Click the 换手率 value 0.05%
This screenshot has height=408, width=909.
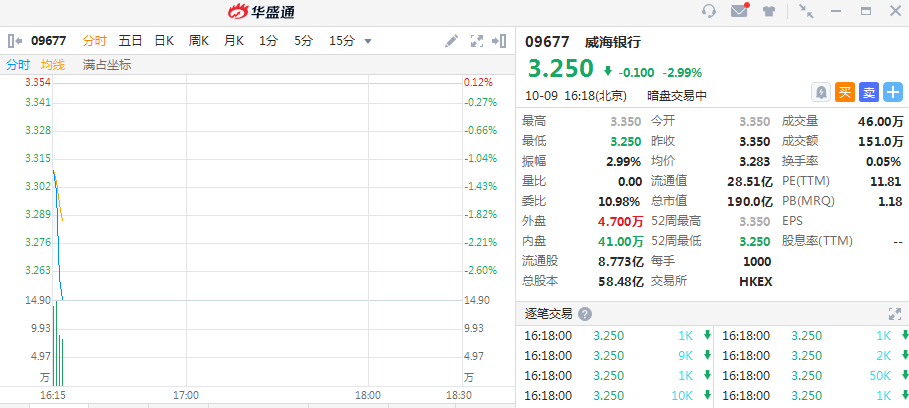coord(883,162)
